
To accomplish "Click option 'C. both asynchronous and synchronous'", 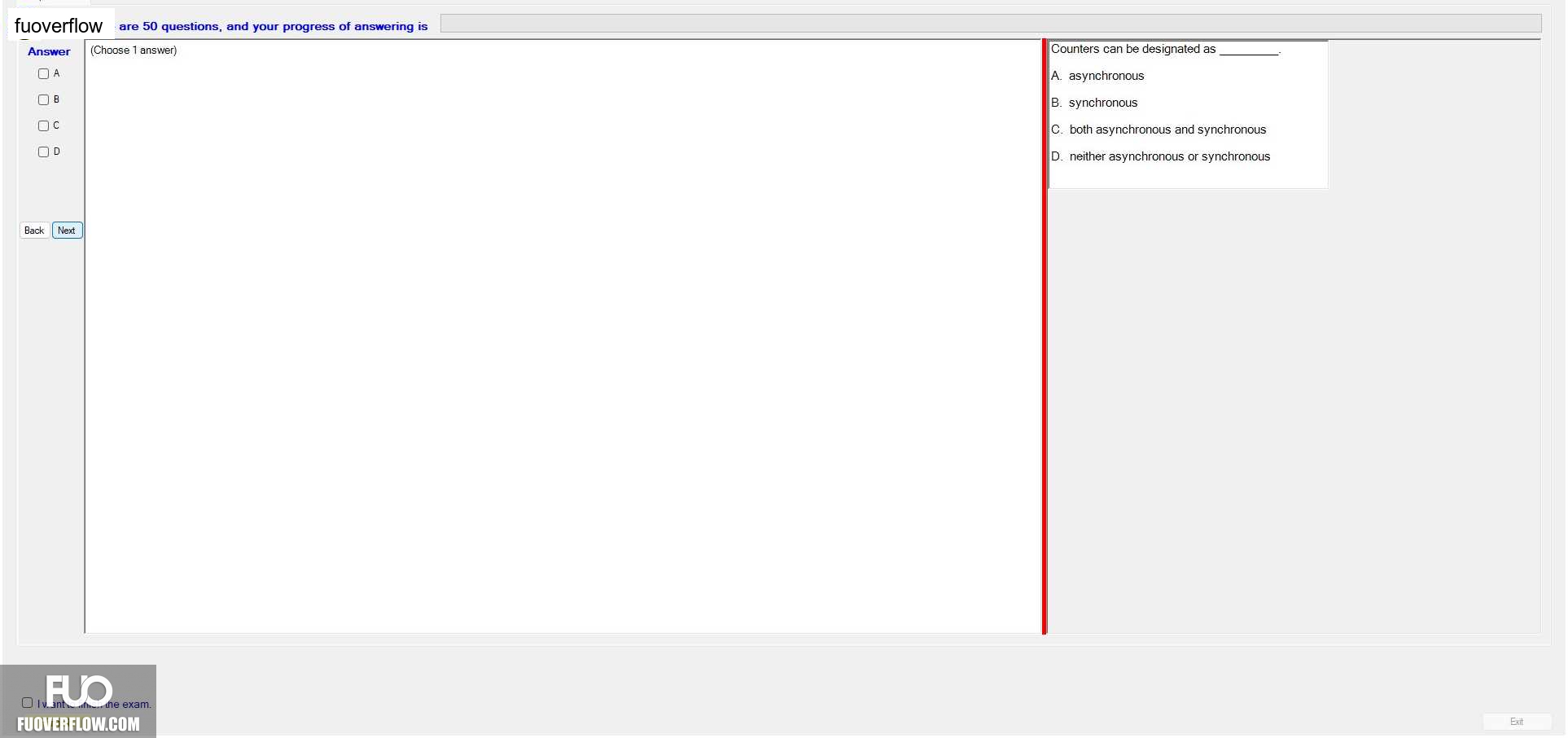I will pyautogui.click(x=1158, y=130).
